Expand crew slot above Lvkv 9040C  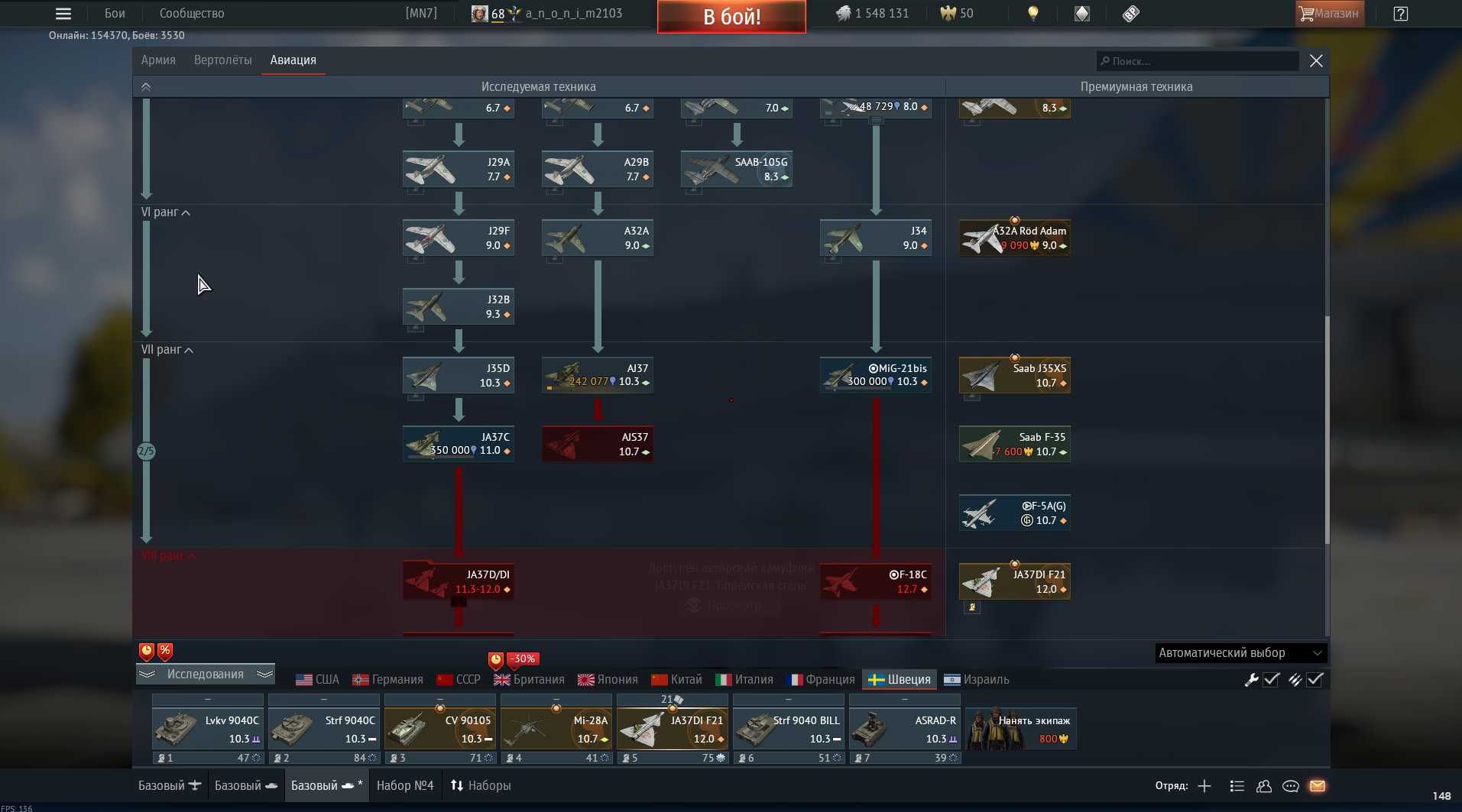point(208,699)
